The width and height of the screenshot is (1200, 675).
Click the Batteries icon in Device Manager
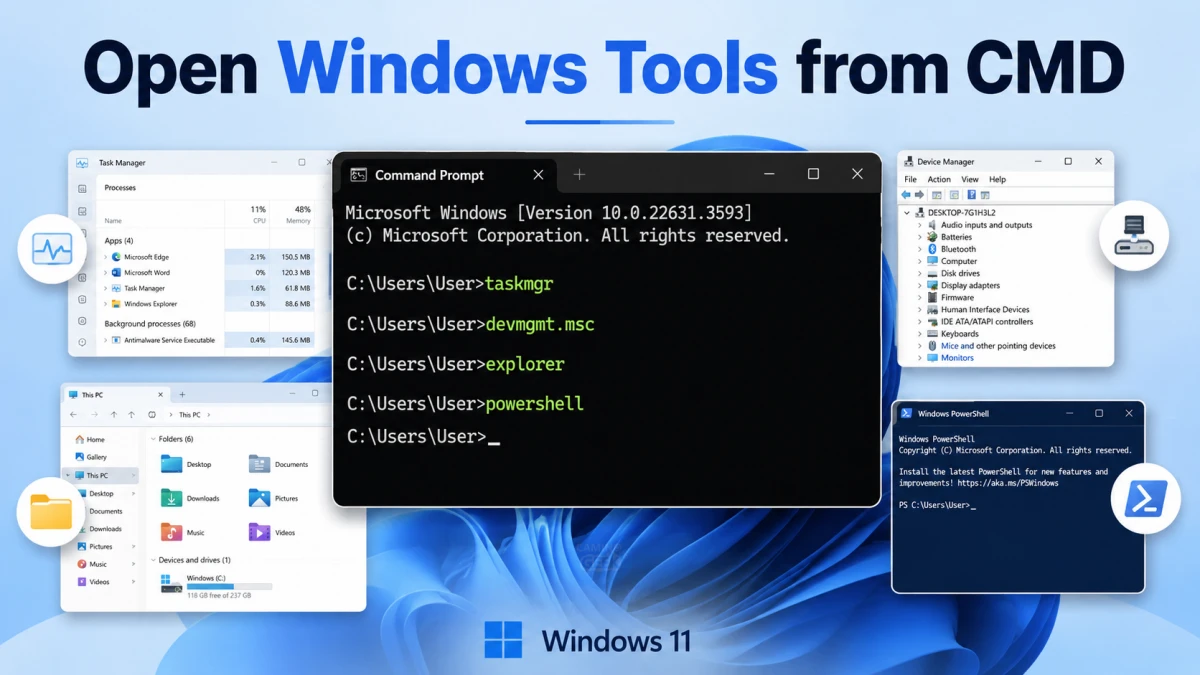click(932, 237)
